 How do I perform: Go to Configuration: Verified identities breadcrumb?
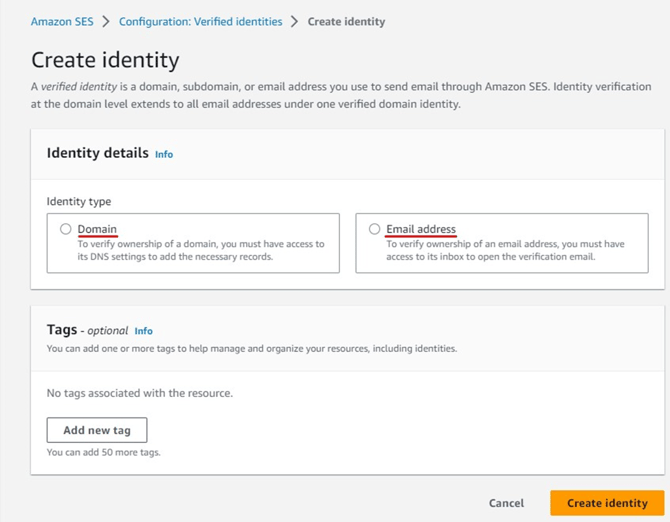(x=200, y=21)
